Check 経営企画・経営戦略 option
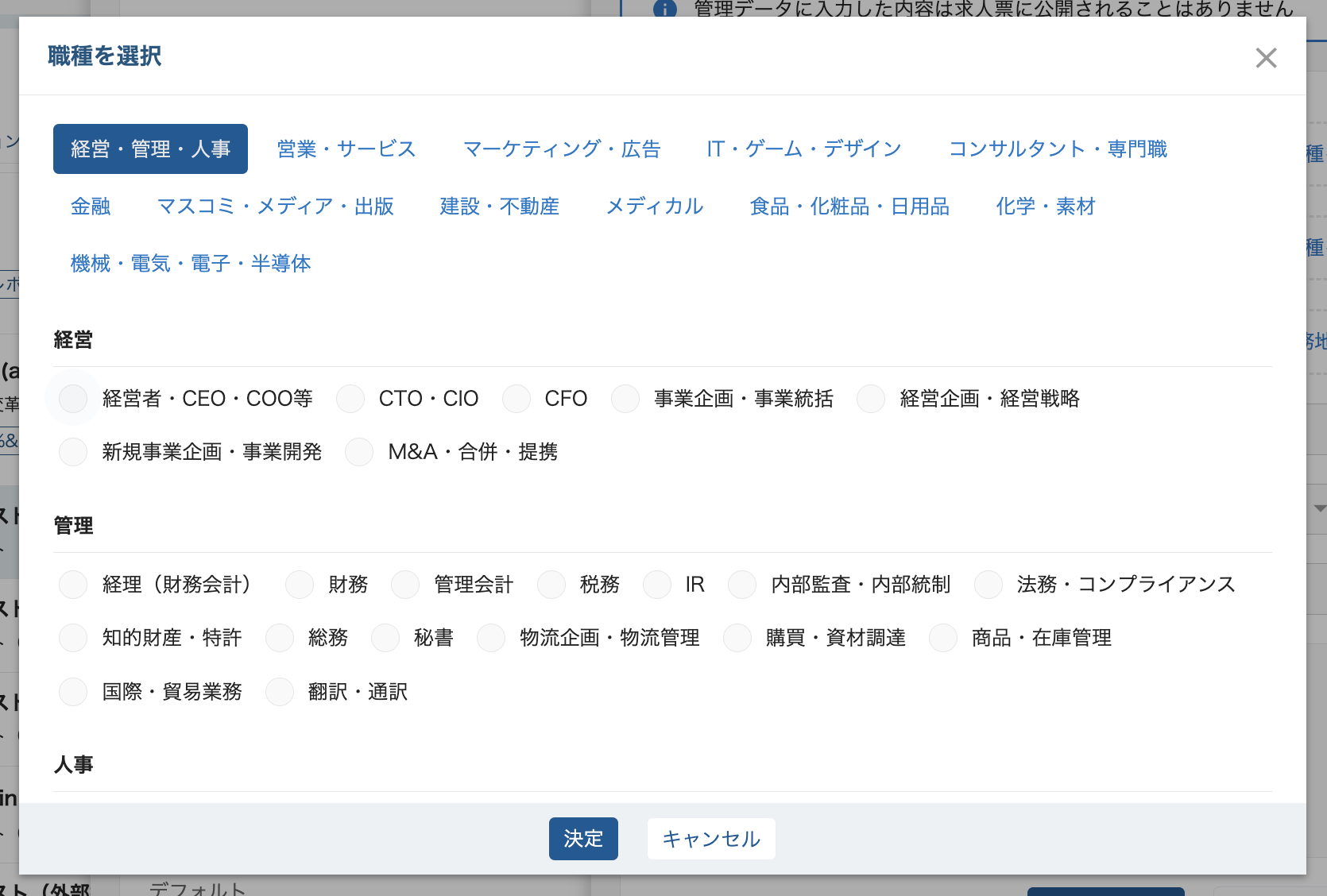The height and width of the screenshot is (896, 1327). [871, 398]
